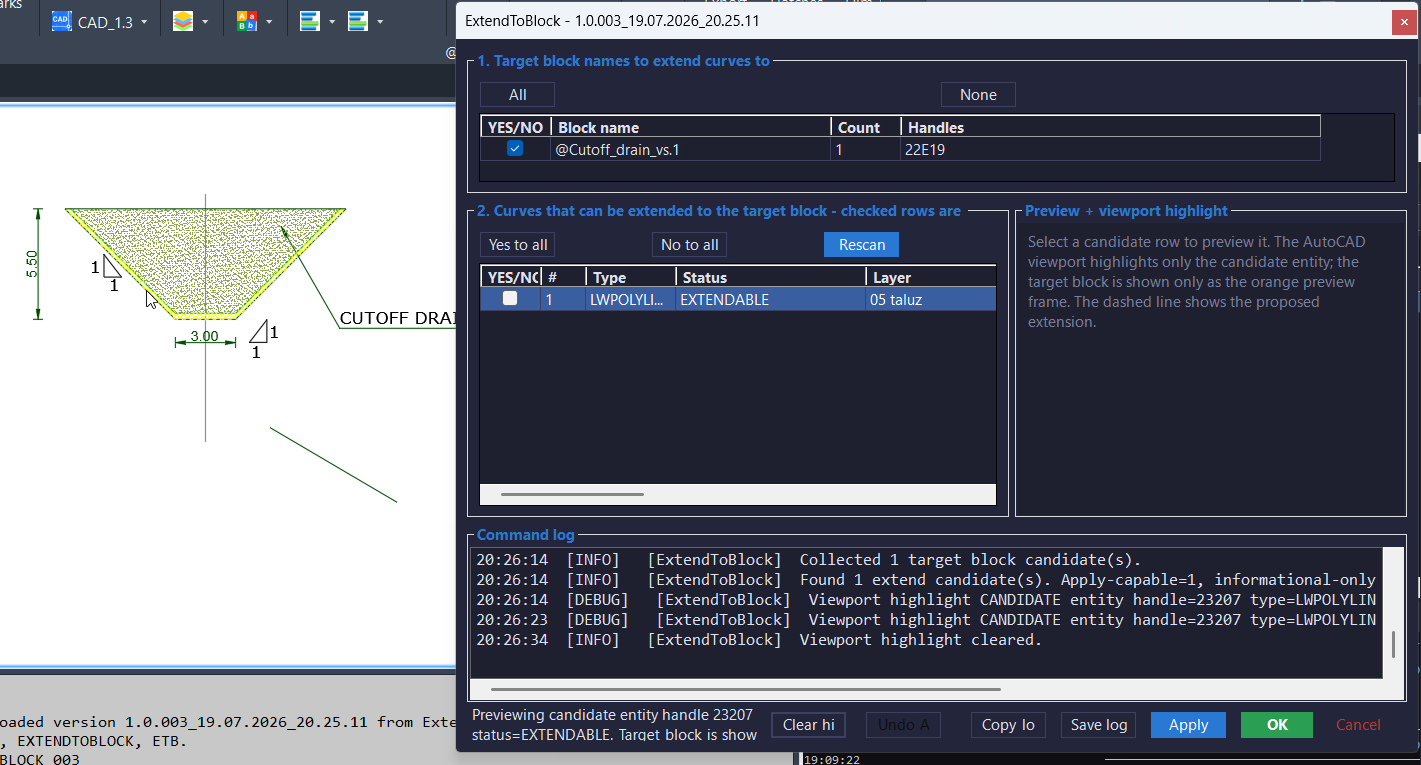1421x765 pixels.
Task: Click the command log horizontal scrollbar
Action: click(745, 689)
